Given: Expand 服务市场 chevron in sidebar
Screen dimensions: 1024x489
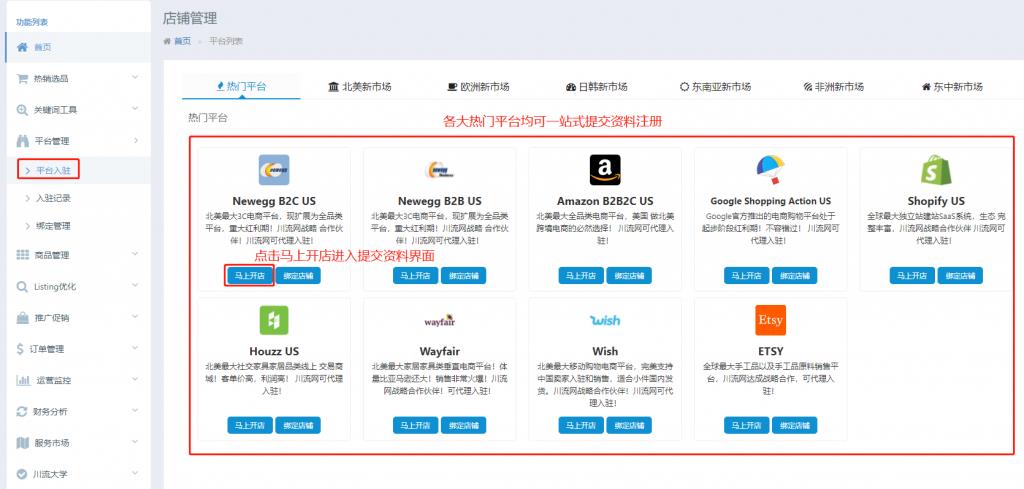Looking at the screenshot, I should coord(135,442).
